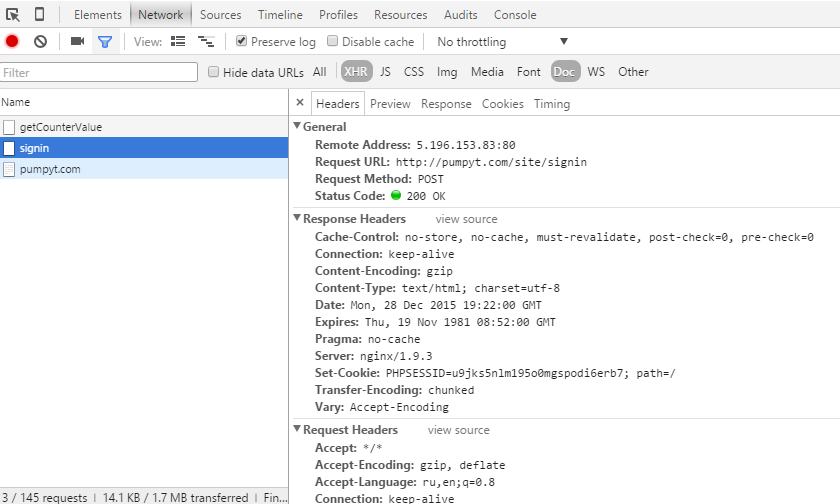This screenshot has width=840, height=504.
Task: Enable the Disable cache checkbox
Action: pos(333,42)
